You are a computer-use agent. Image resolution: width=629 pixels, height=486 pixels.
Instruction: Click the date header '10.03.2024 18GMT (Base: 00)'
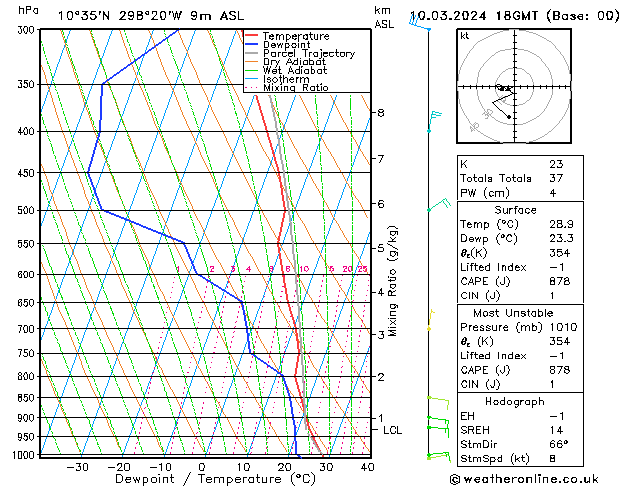(x=514, y=16)
